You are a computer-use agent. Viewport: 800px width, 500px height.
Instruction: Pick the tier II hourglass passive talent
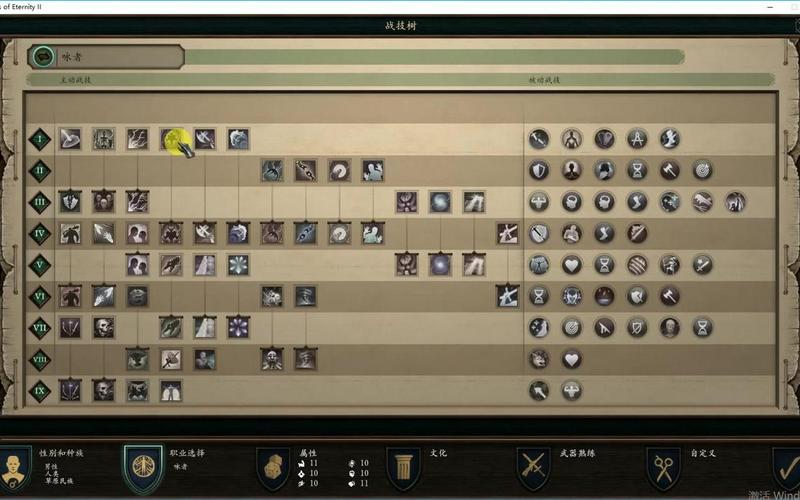[637, 170]
